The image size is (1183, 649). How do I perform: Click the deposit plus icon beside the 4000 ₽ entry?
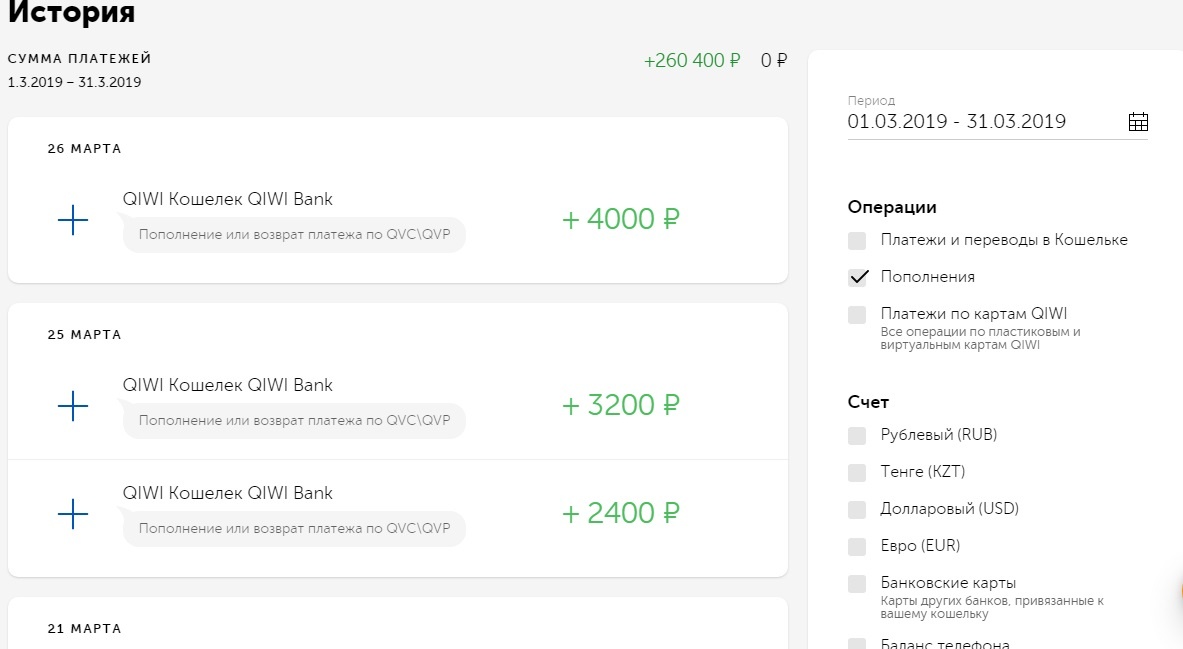(x=72, y=220)
